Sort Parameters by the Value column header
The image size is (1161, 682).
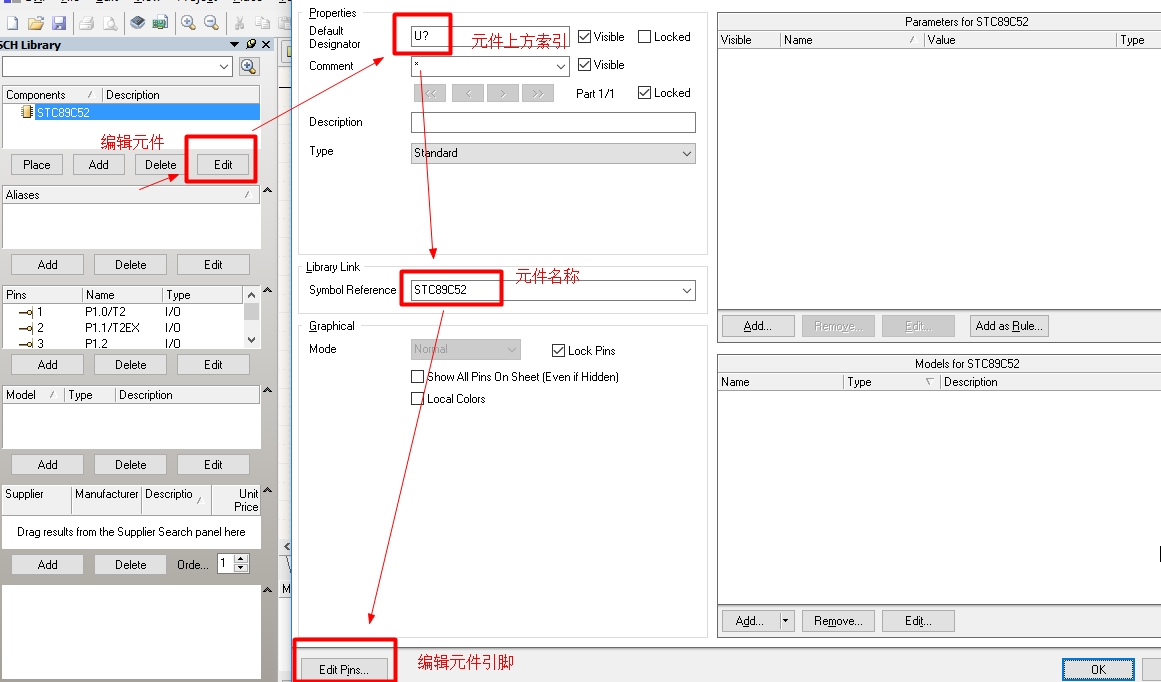[x=1020, y=40]
